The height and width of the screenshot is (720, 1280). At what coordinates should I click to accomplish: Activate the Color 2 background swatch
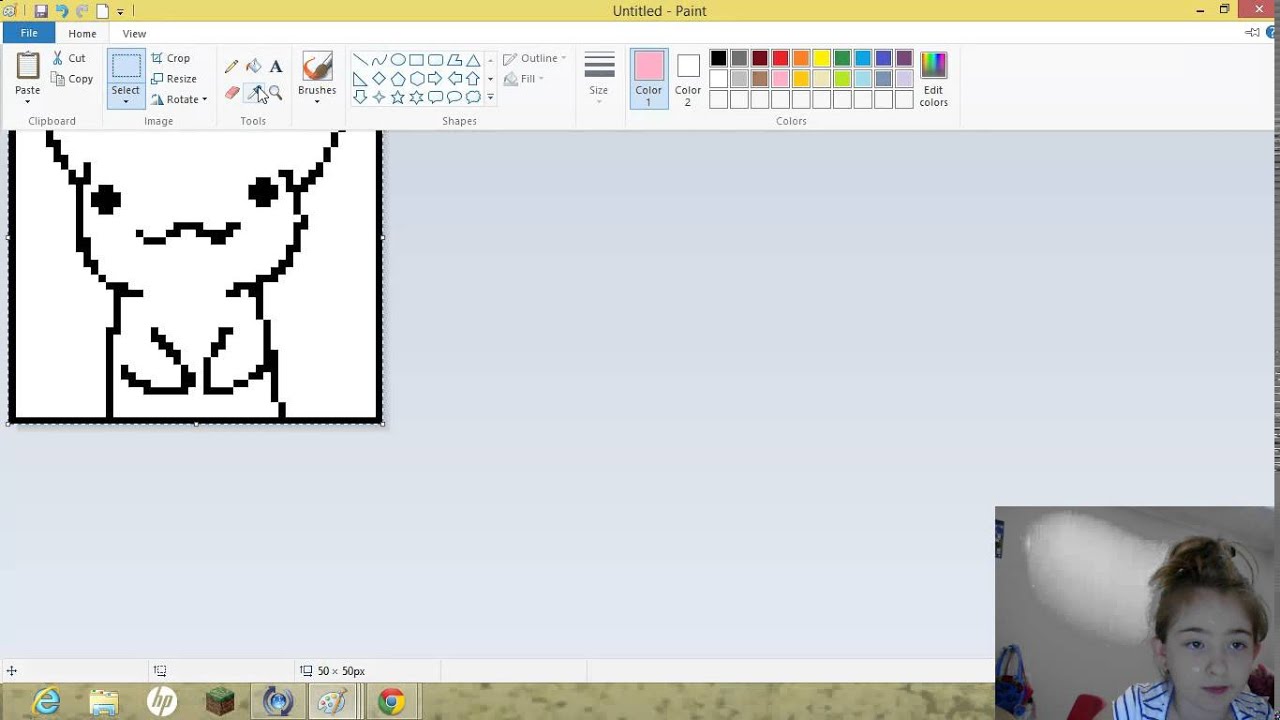(688, 79)
